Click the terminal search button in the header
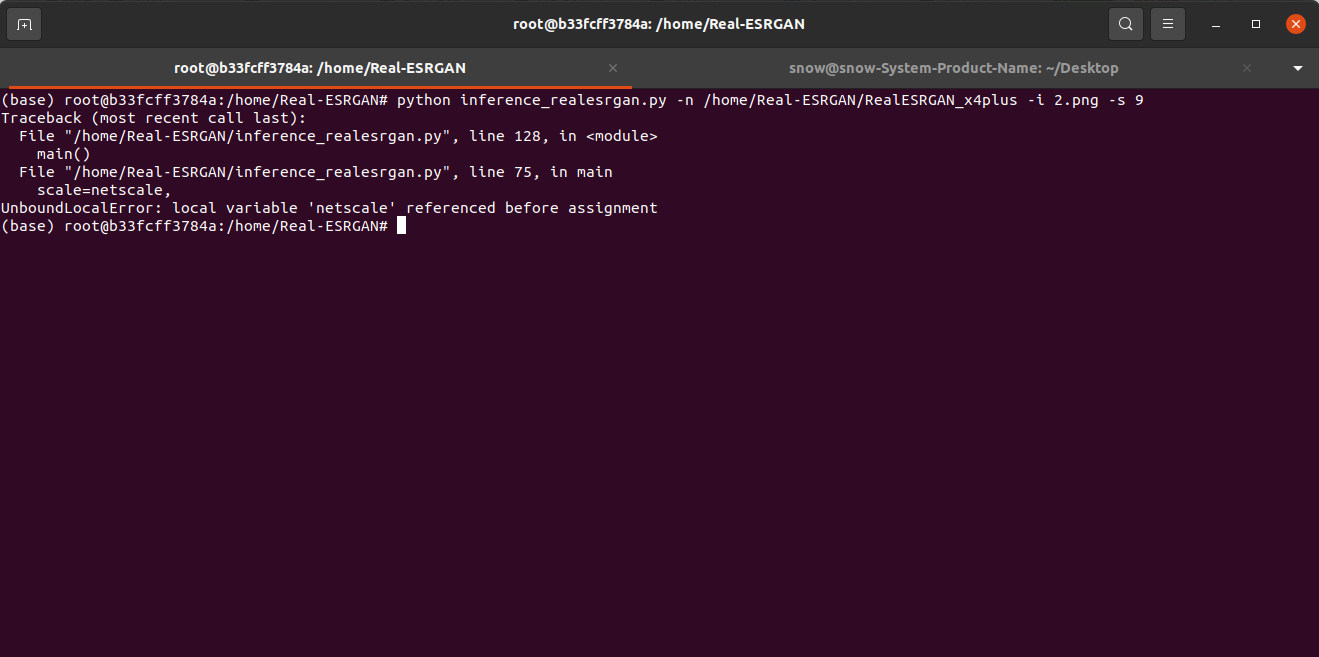This screenshot has width=1319, height=657. pyautogui.click(x=1125, y=23)
